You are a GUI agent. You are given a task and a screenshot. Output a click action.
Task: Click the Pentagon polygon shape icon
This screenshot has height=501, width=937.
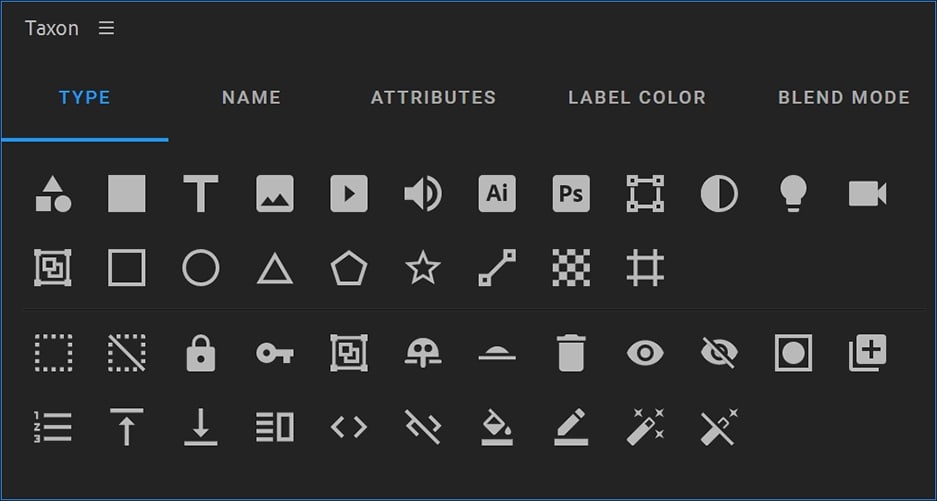[349, 268]
